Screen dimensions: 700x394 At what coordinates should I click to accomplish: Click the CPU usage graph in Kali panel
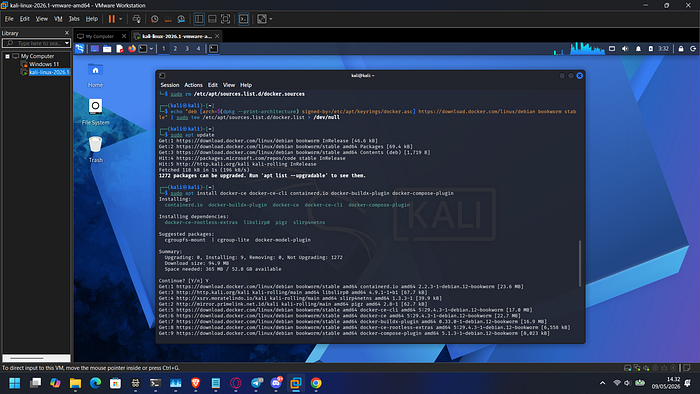(587, 49)
